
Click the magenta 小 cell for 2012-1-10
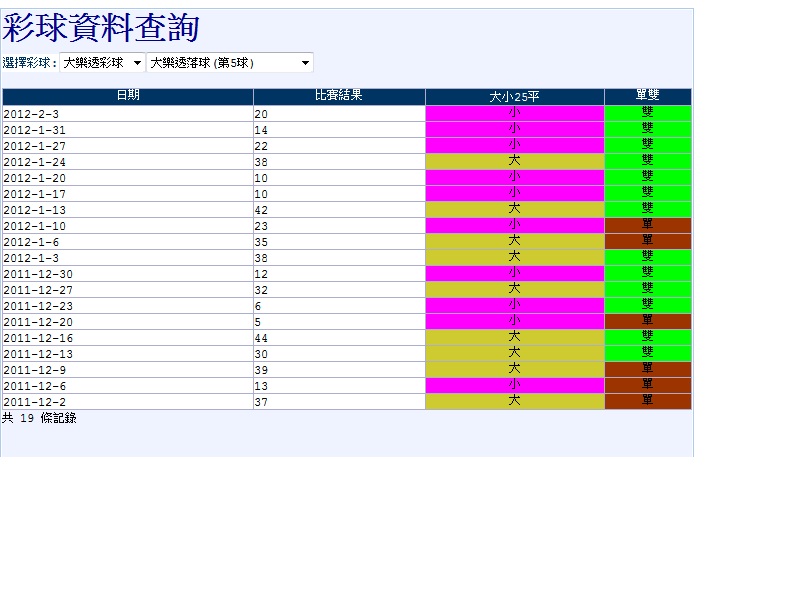click(x=515, y=226)
